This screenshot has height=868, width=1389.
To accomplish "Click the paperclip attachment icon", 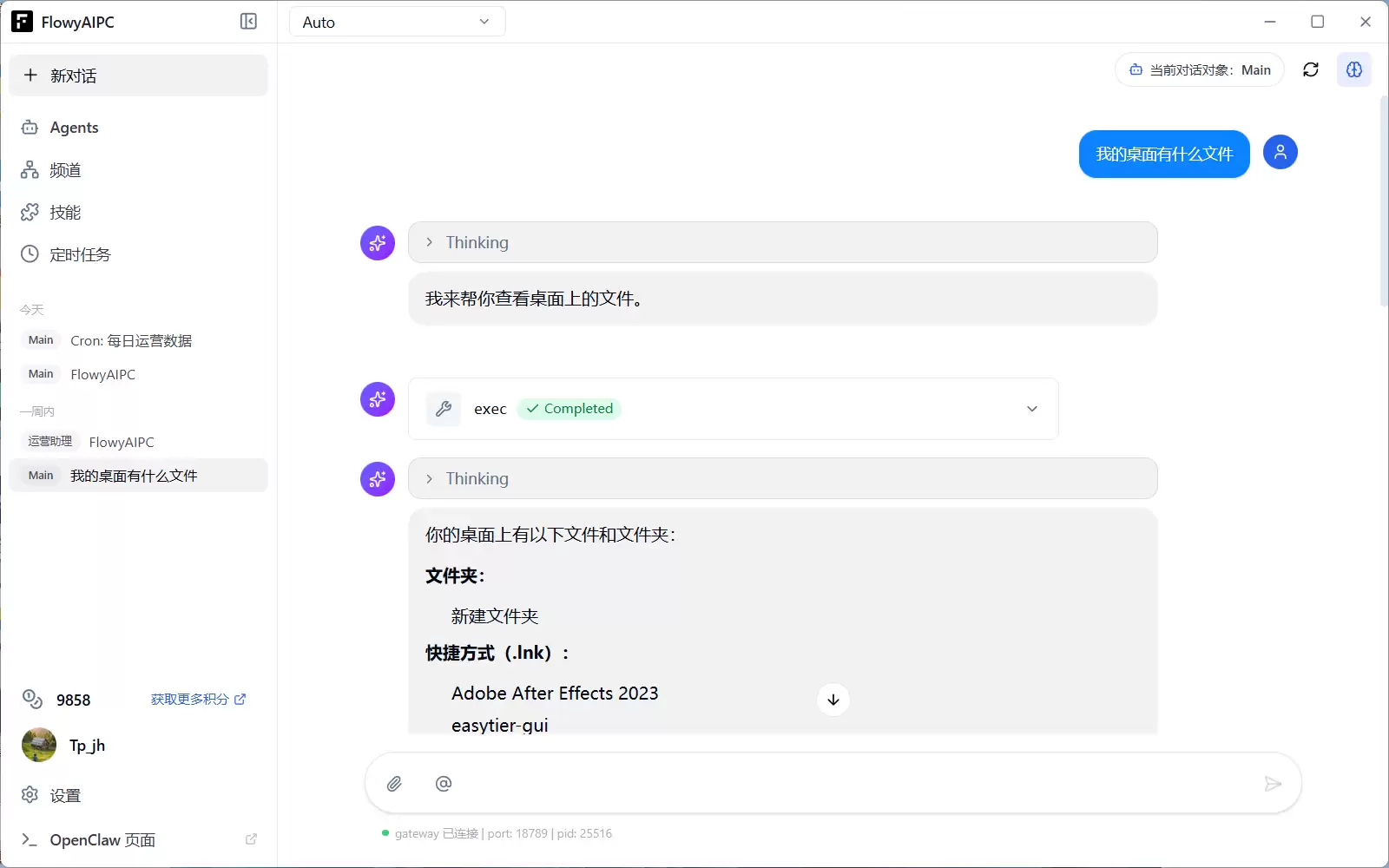I will coord(394,784).
